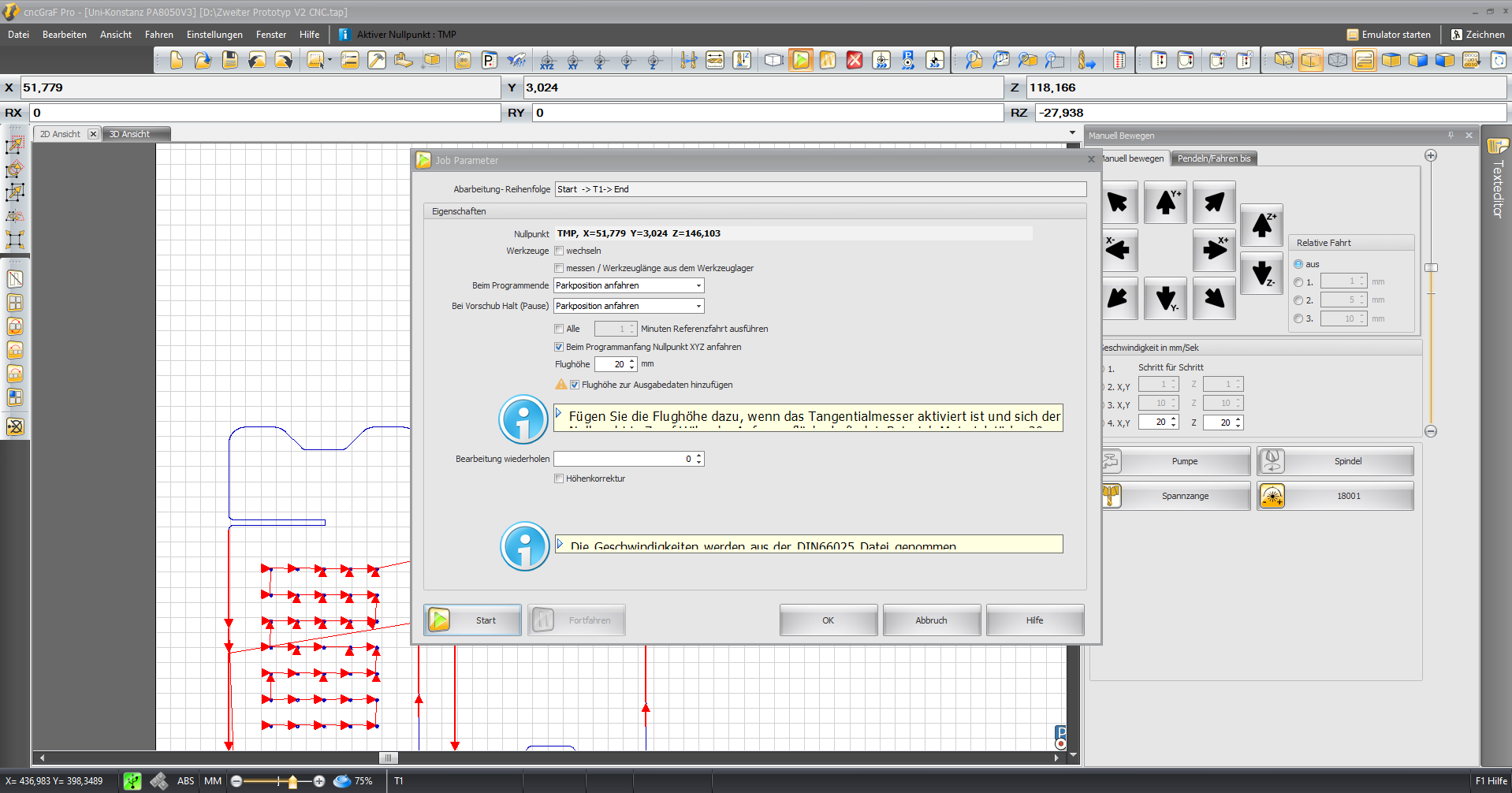Click the green machine status icon in status bar
The width and height of the screenshot is (1512, 793).
(132, 781)
